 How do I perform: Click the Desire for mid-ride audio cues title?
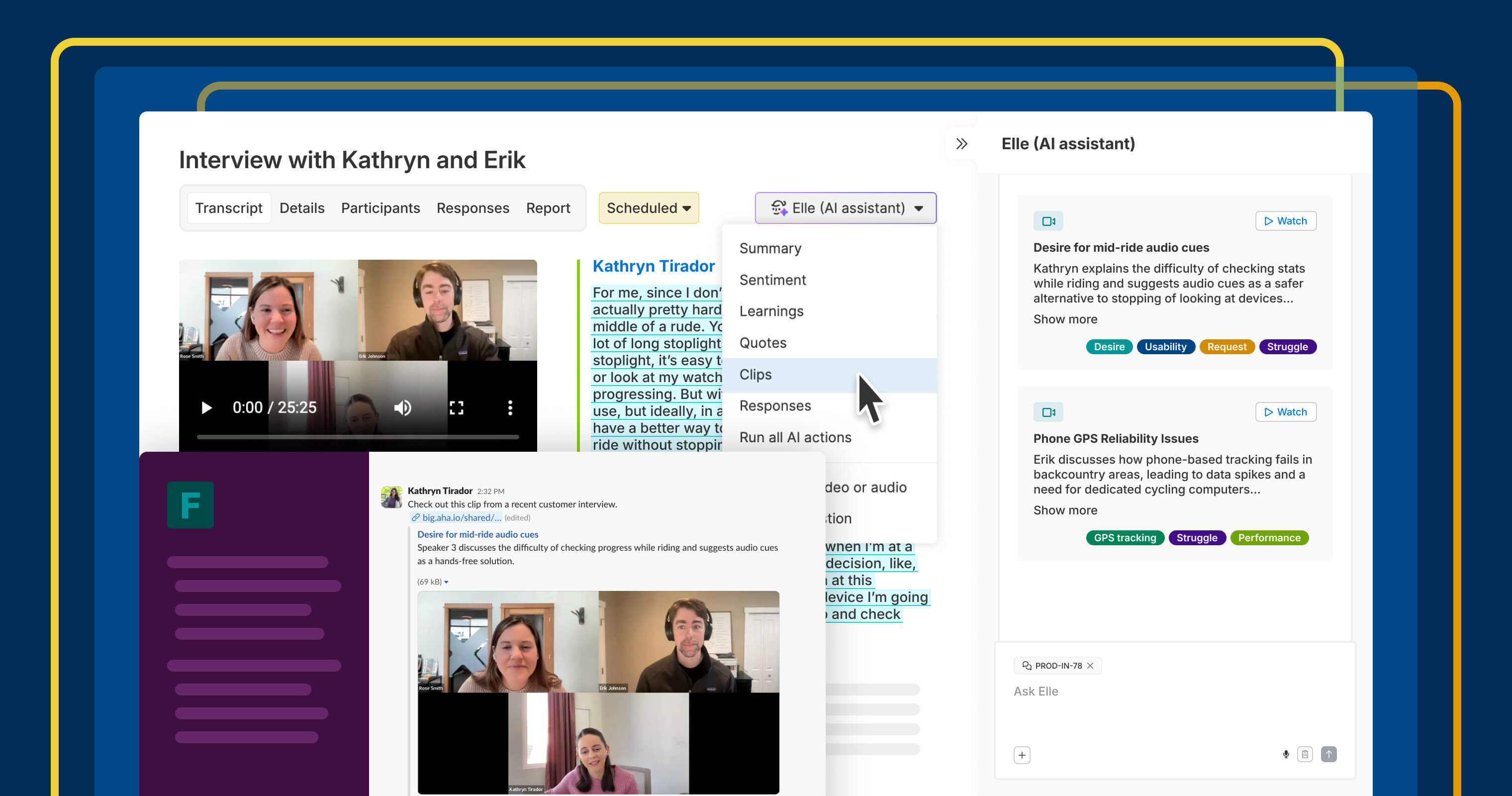coord(1121,248)
